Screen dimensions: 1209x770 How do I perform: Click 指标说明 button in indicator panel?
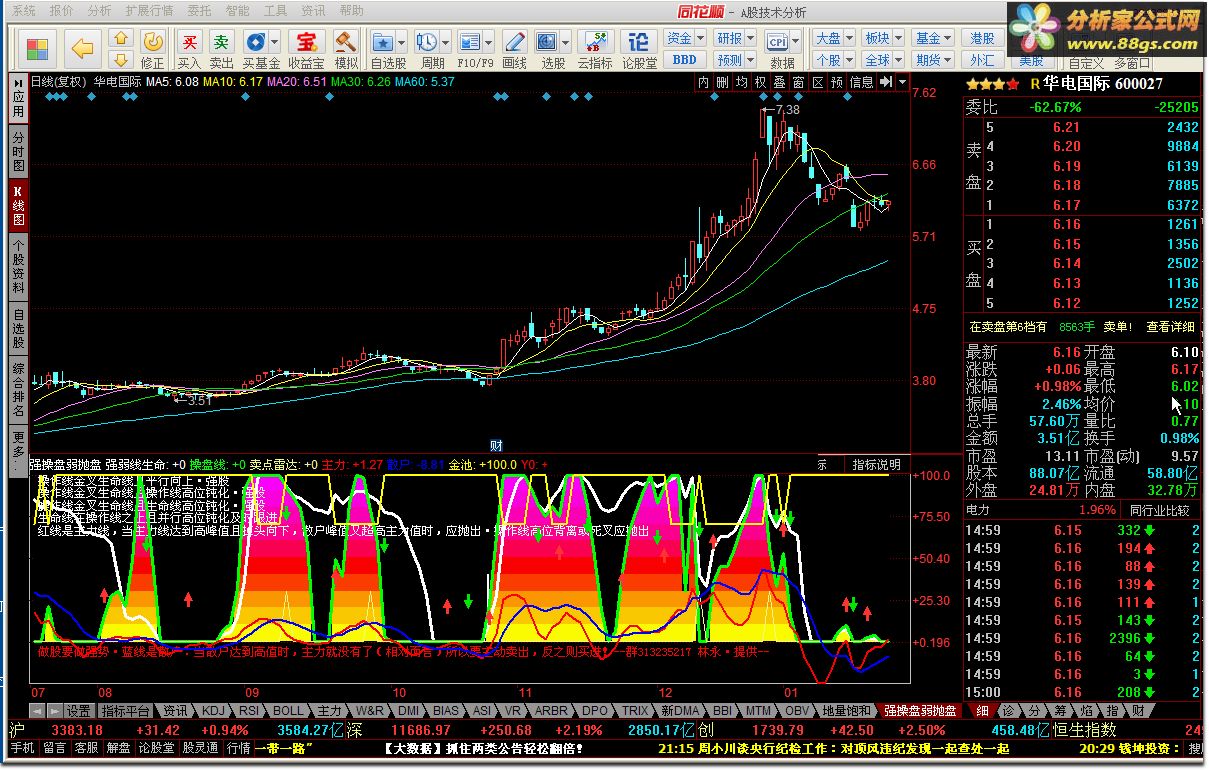click(x=877, y=465)
